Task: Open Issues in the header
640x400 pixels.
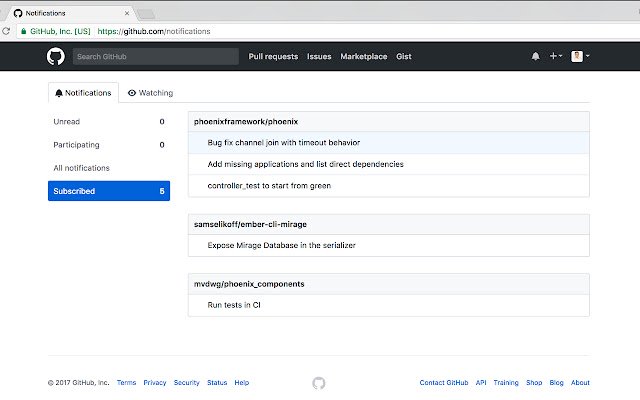Action: [319, 56]
